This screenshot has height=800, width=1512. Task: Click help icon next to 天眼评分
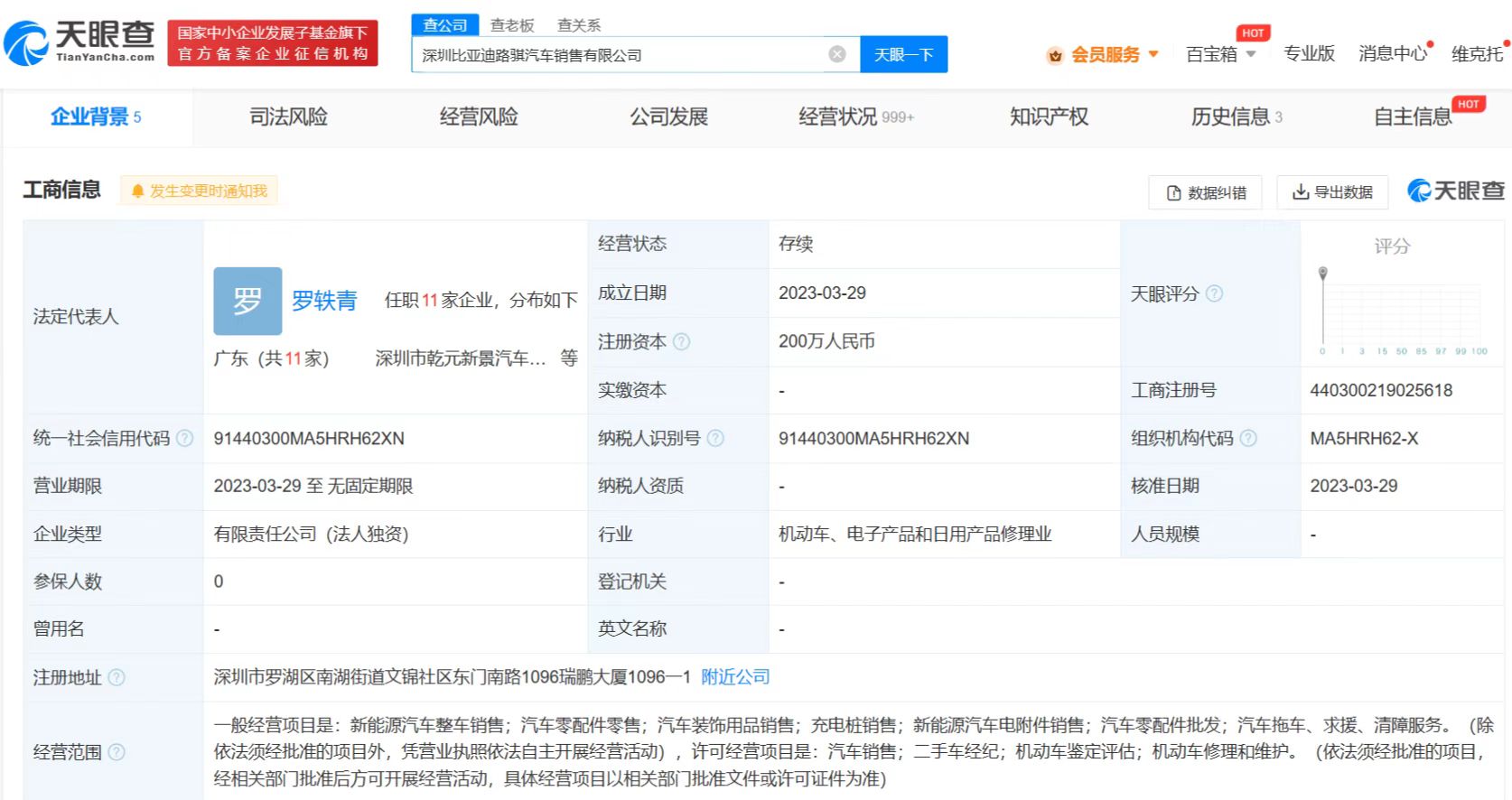coord(1215,293)
